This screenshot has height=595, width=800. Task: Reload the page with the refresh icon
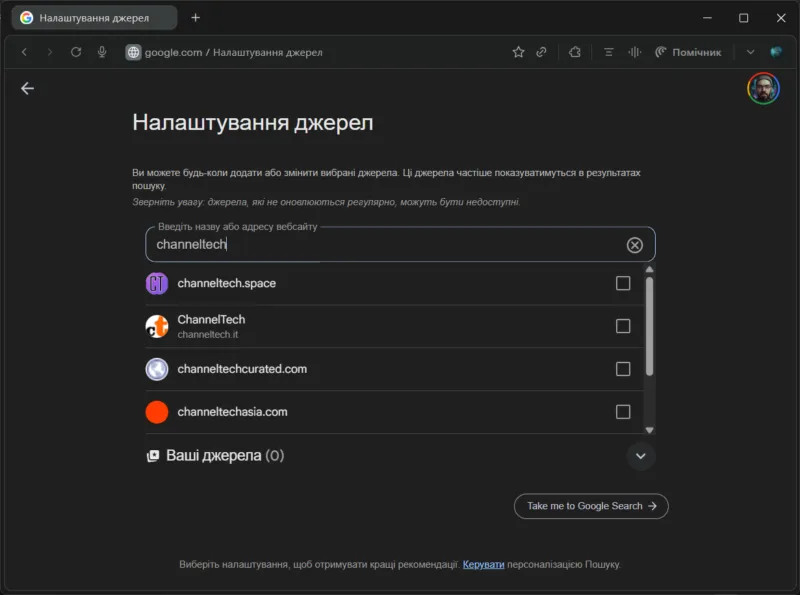[76, 52]
